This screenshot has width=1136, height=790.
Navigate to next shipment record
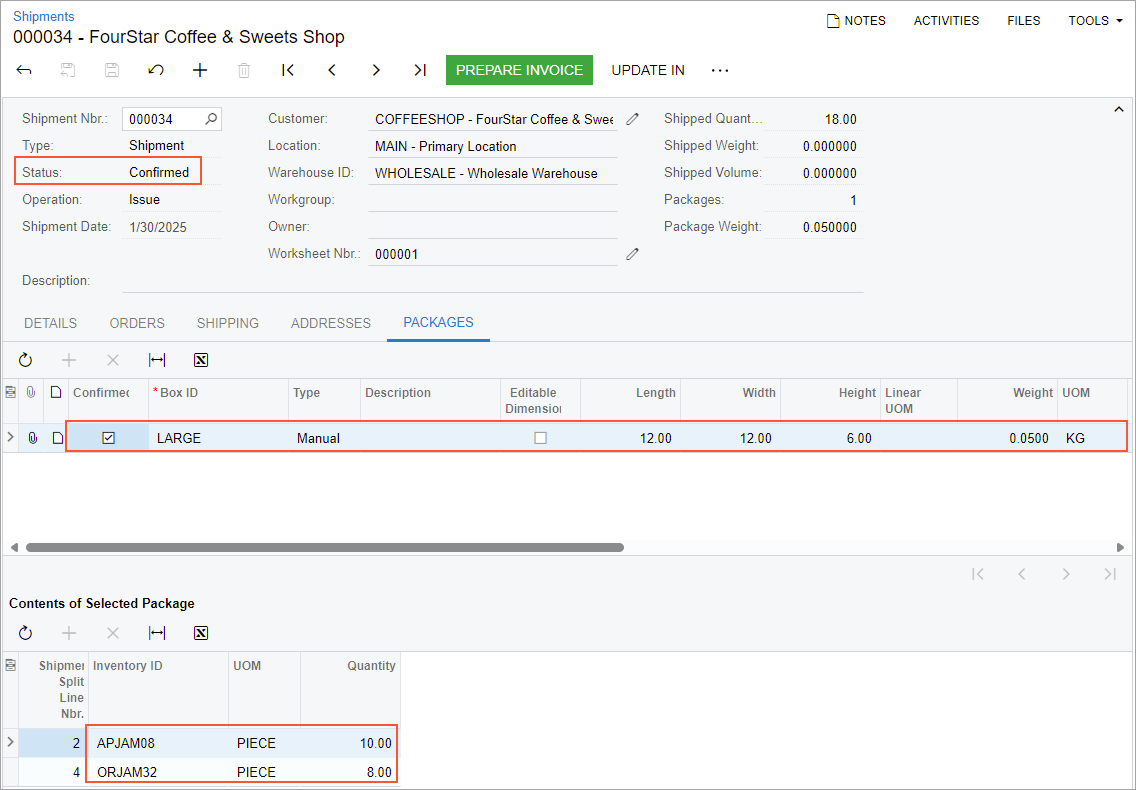coord(376,70)
